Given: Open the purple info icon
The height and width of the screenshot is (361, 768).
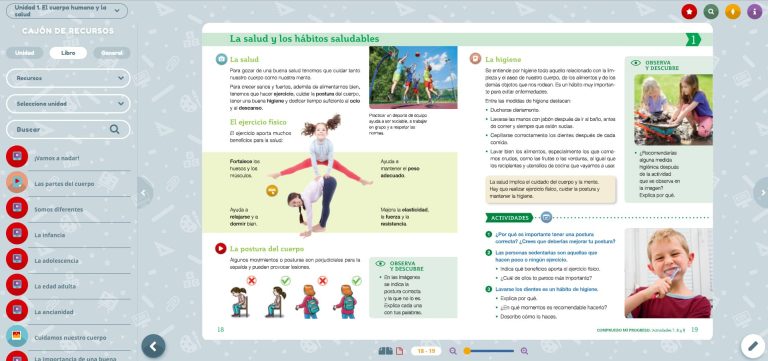Looking at the screenshot, I should point(754,12).
